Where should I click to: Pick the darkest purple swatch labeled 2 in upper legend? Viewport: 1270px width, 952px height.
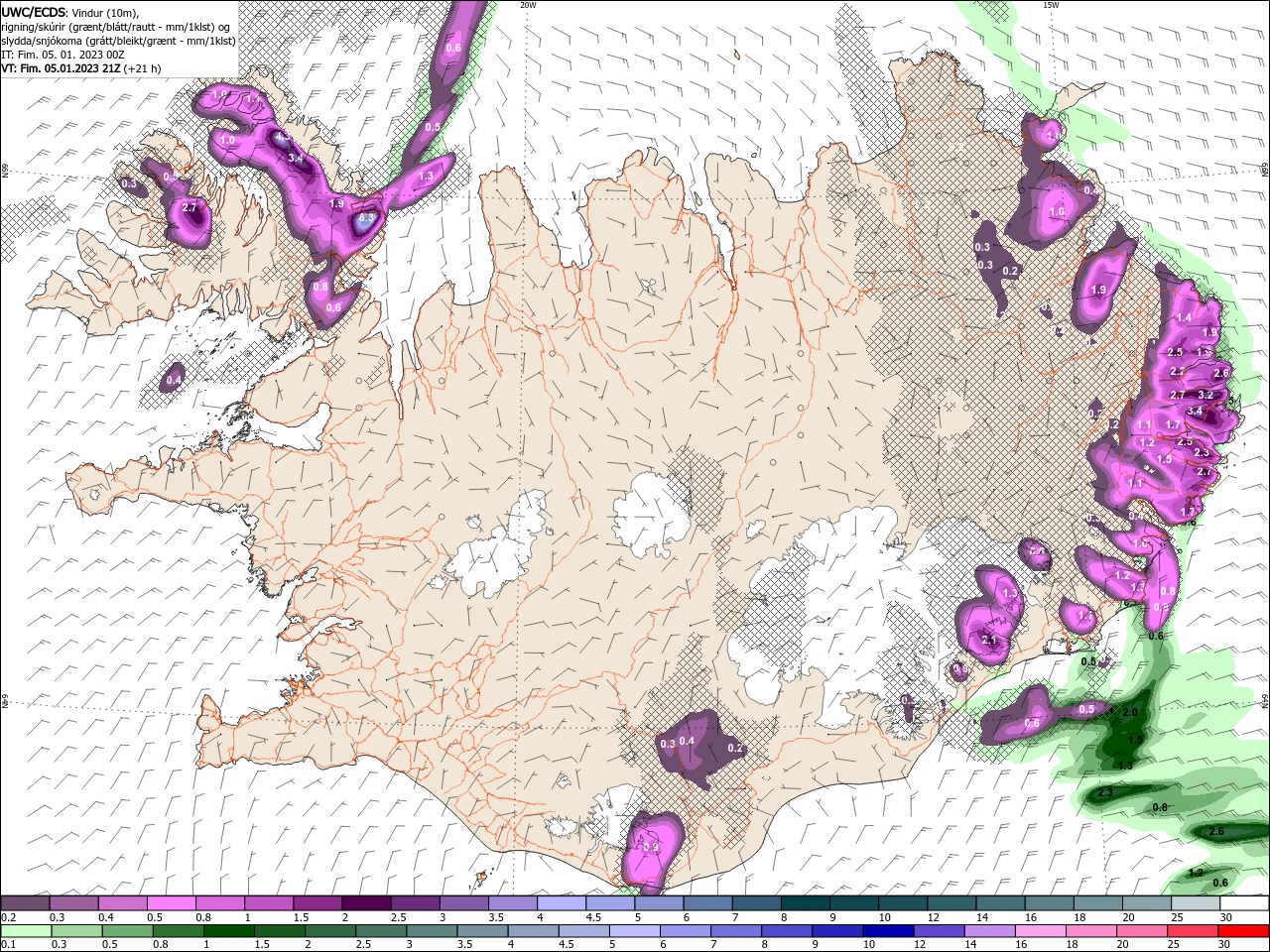click(365, 903)
